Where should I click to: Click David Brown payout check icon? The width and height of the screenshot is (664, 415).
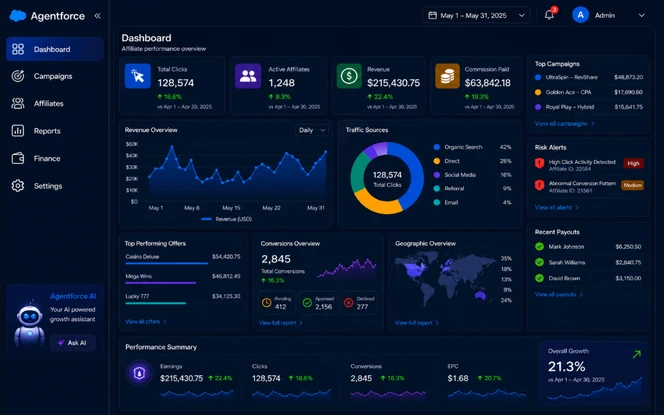pyautogui.click(x=539, y=278)
